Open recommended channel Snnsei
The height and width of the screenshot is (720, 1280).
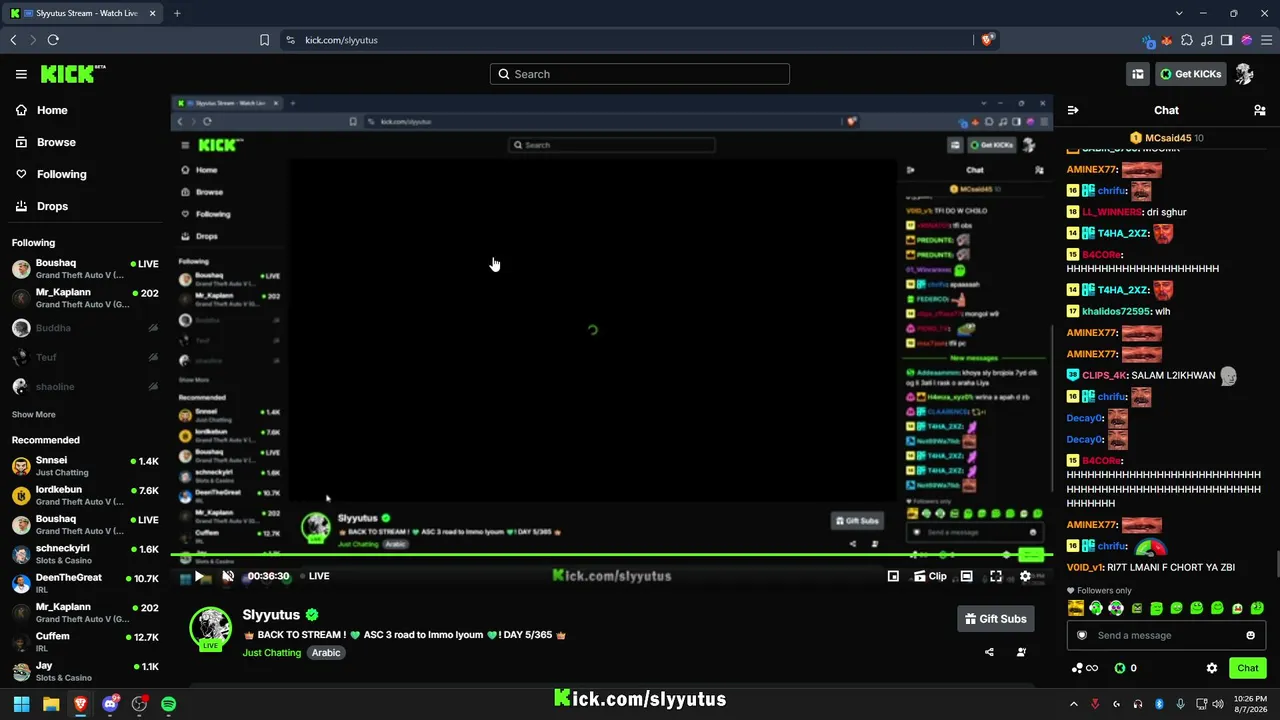click(85, 466)
